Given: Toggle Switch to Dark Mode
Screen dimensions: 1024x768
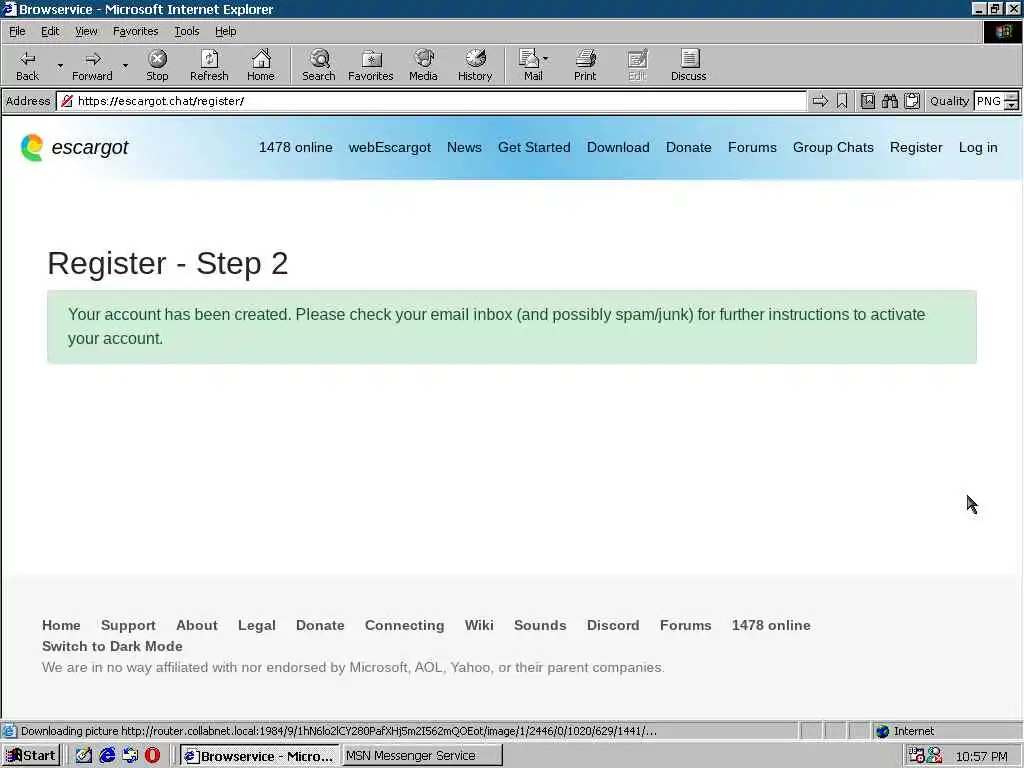Looking at the screenshot, I should pyautogui.click(x=112, y=646).
